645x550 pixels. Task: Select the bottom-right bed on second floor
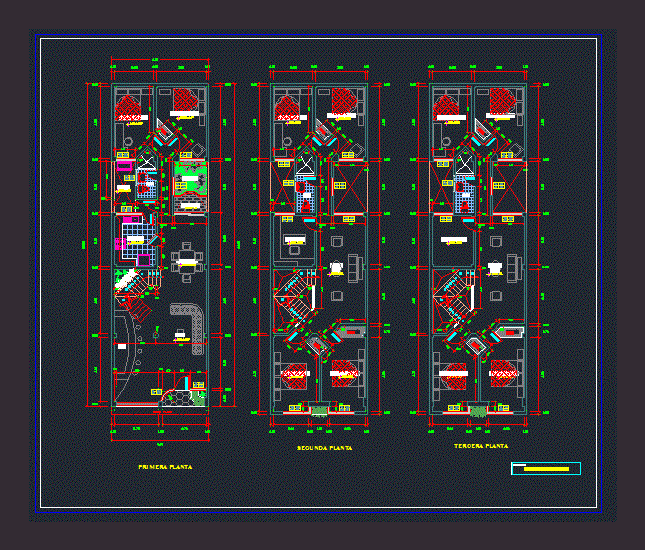[345, 373]
